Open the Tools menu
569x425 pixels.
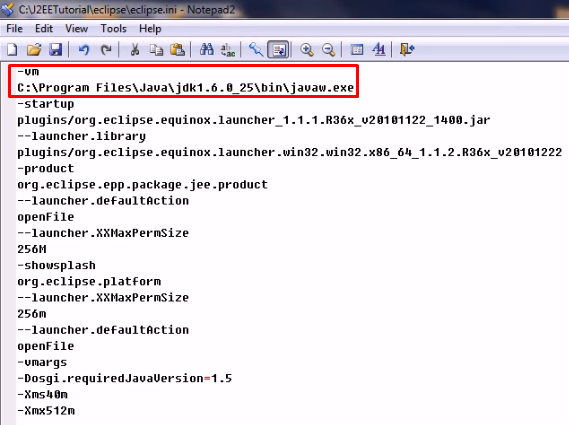click(114, 28)
